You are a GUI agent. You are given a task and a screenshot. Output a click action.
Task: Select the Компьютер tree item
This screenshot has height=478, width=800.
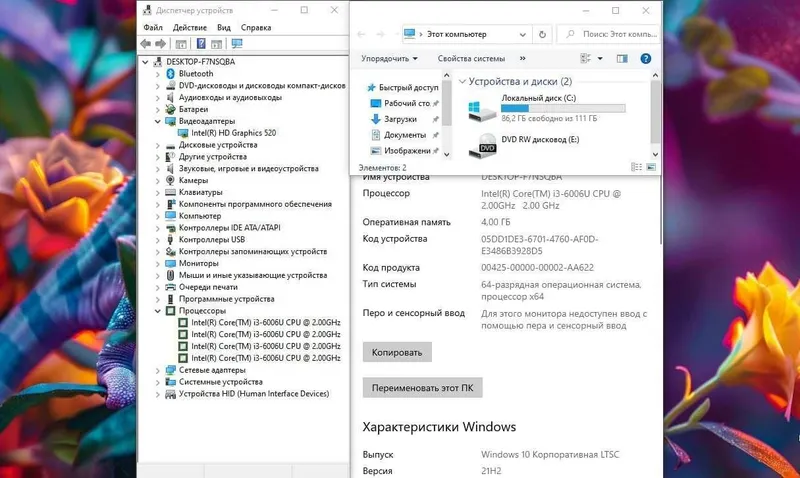pyautogui.click(x=193, y=216)
